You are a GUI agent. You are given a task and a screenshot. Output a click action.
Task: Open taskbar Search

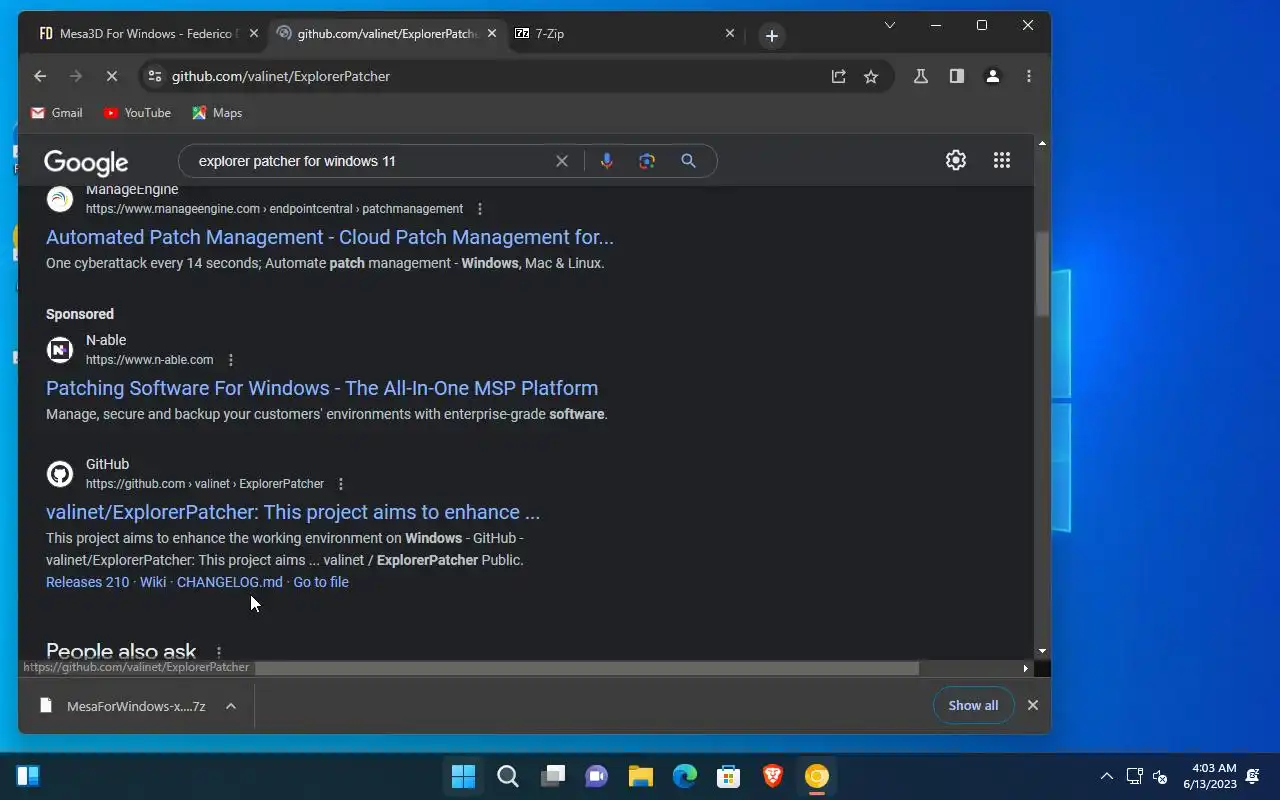(508, 776)
